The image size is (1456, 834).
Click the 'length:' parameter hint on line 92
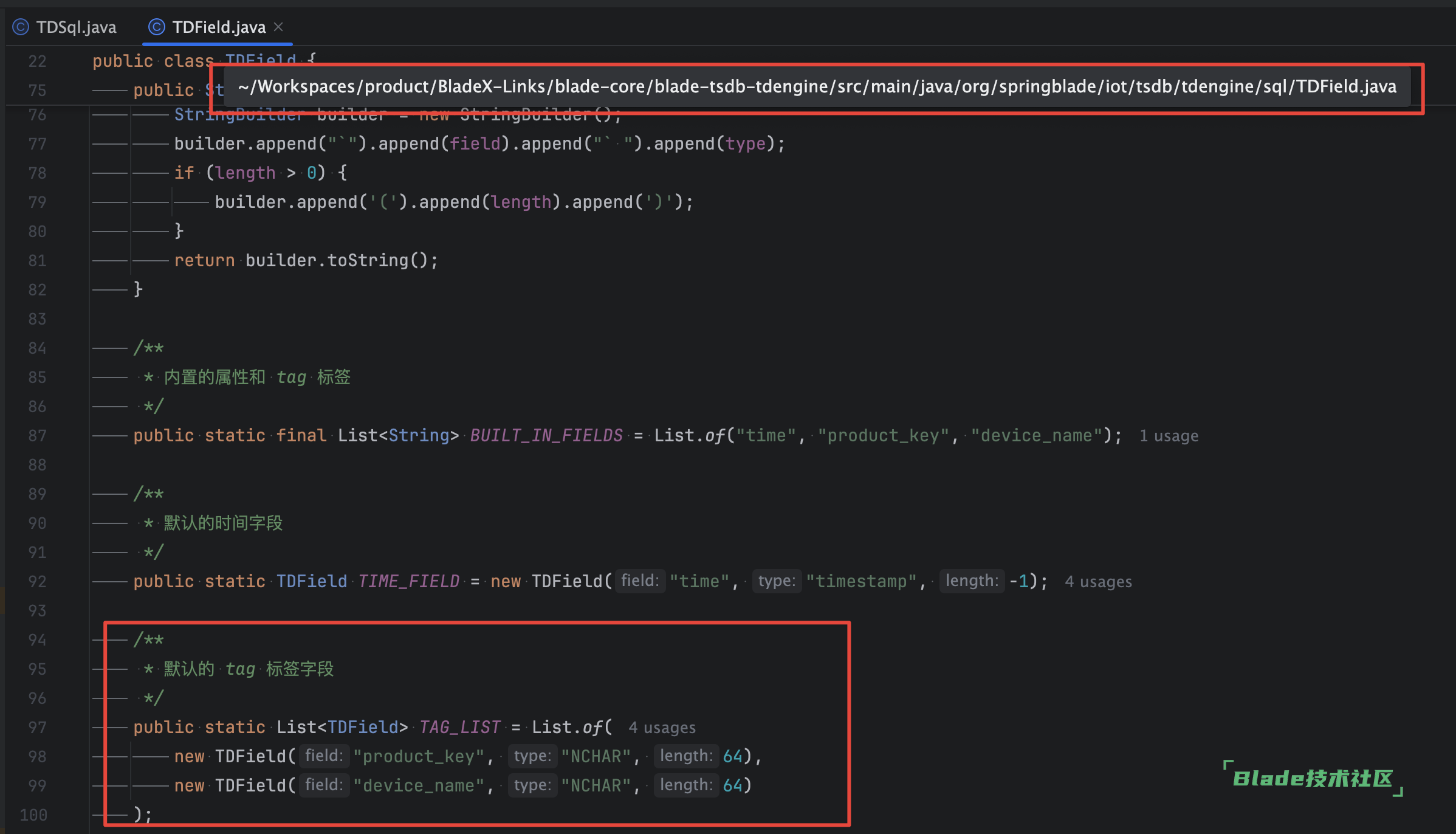pos(972,581)
